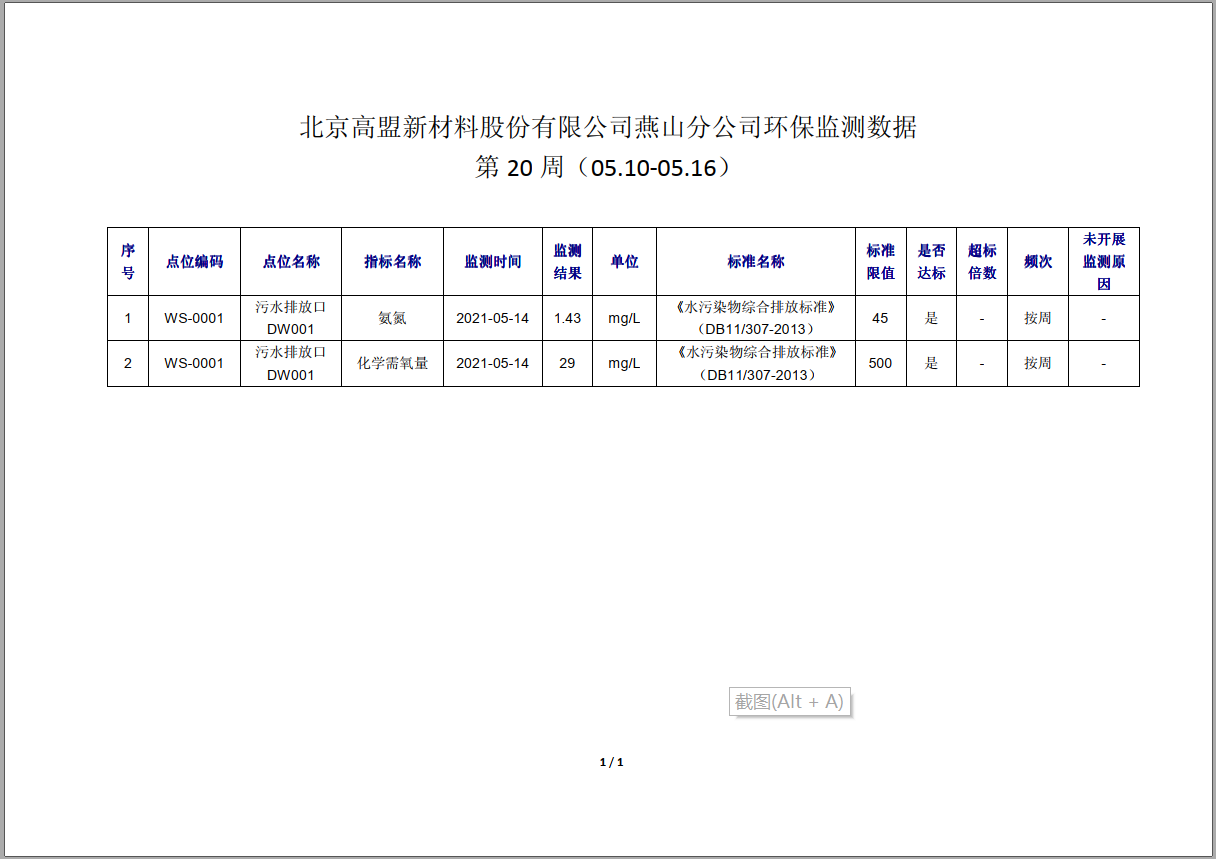
Task: Select the 标准名称 column header
Action: [756, 260]
